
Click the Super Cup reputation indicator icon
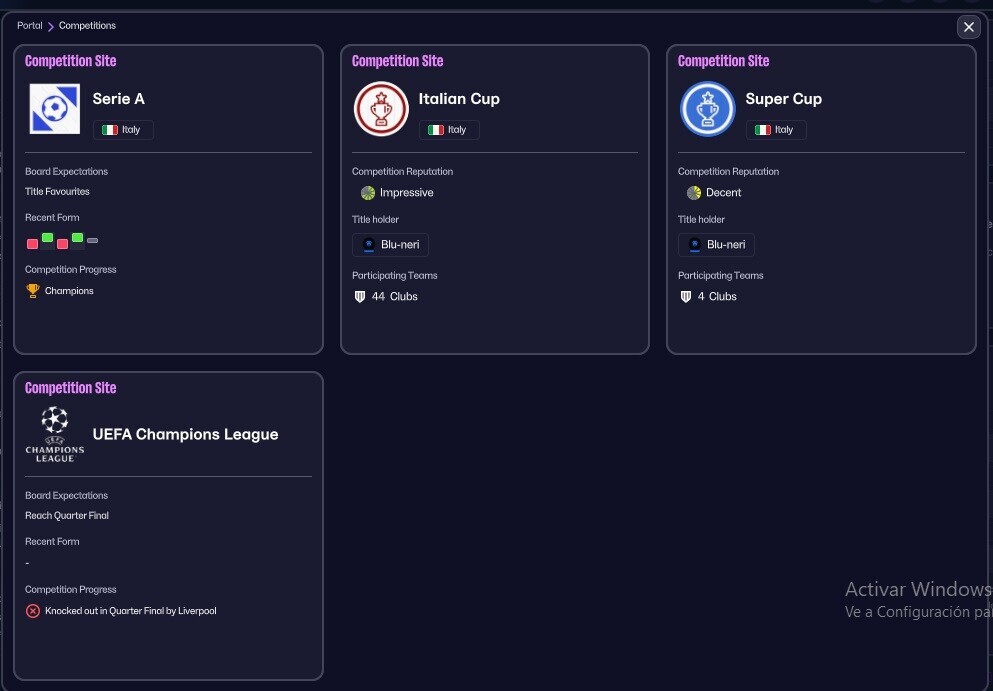(693, 193)
